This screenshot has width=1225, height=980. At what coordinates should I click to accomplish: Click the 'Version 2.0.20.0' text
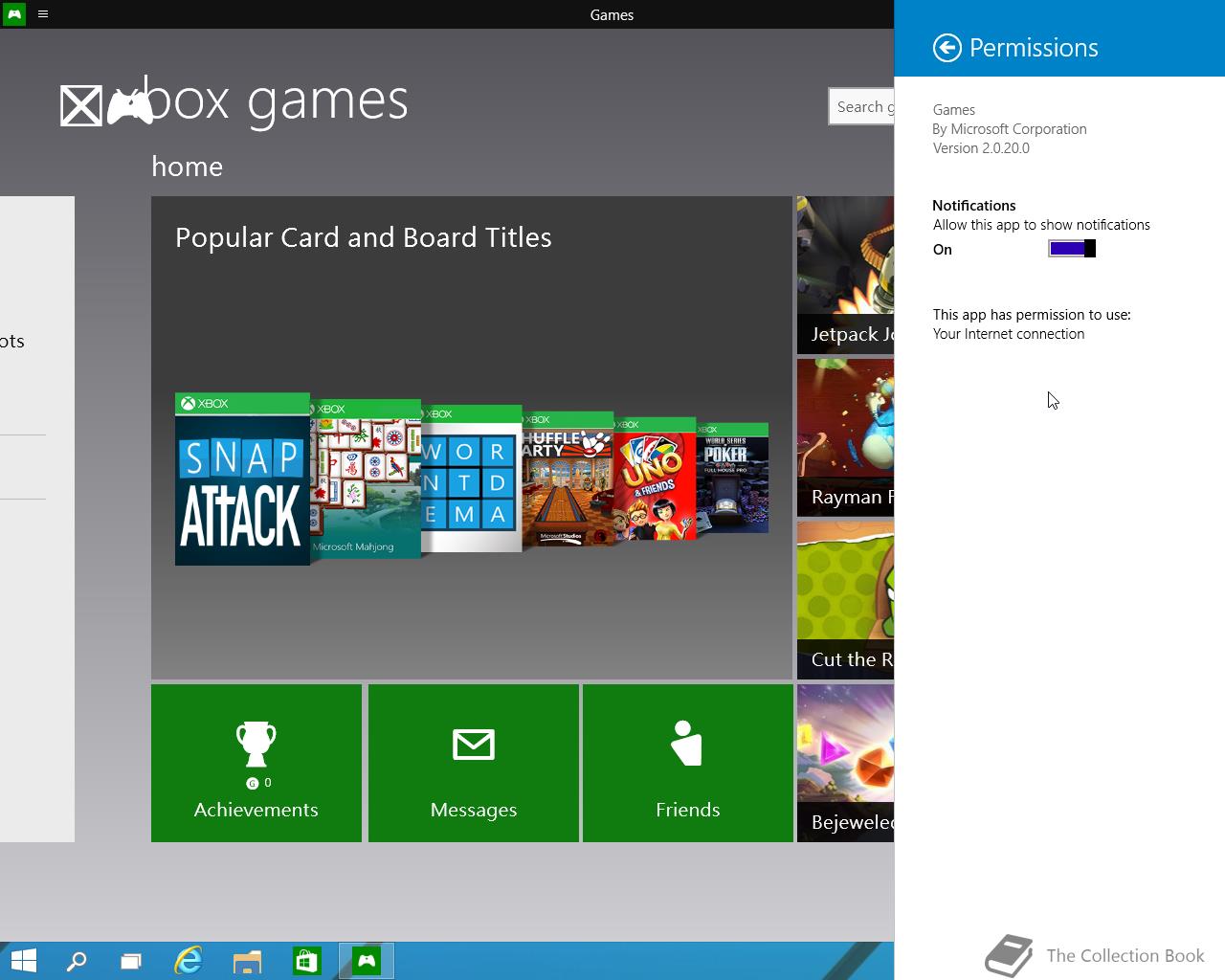point(981,148)
